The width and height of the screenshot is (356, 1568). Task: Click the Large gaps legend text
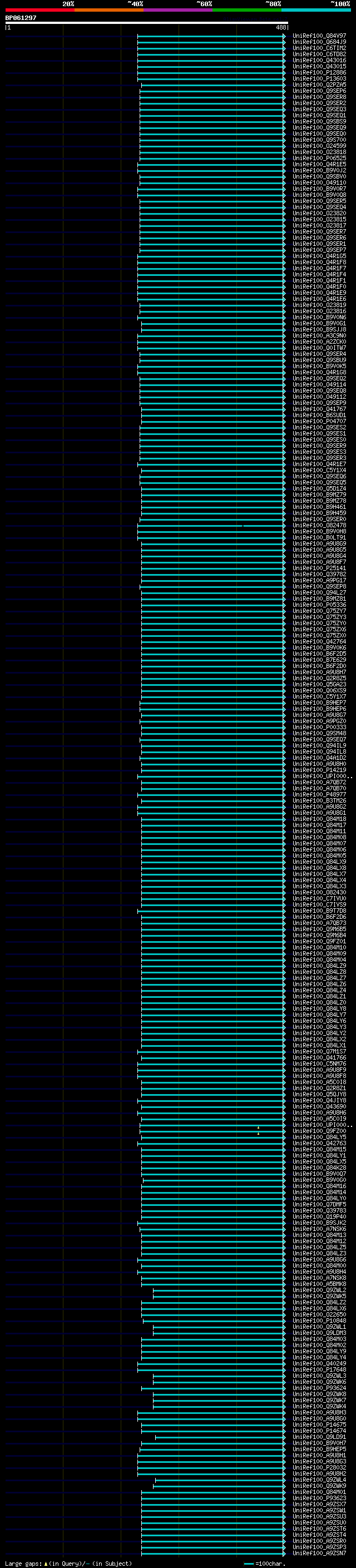pos(68,1564)
